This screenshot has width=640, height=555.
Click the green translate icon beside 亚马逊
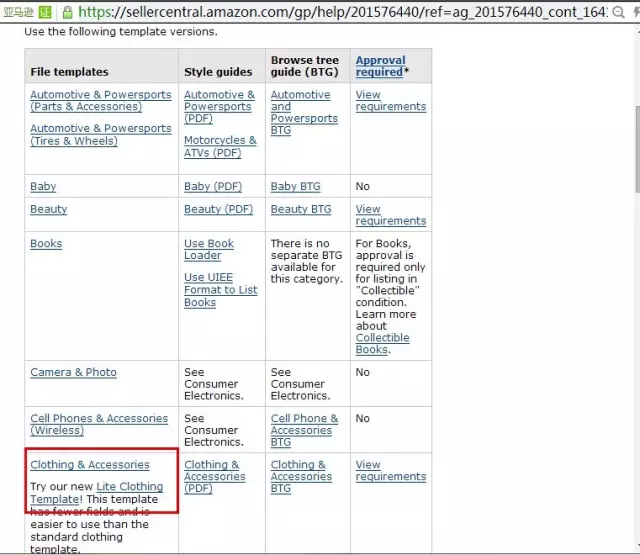coord(45,12)
